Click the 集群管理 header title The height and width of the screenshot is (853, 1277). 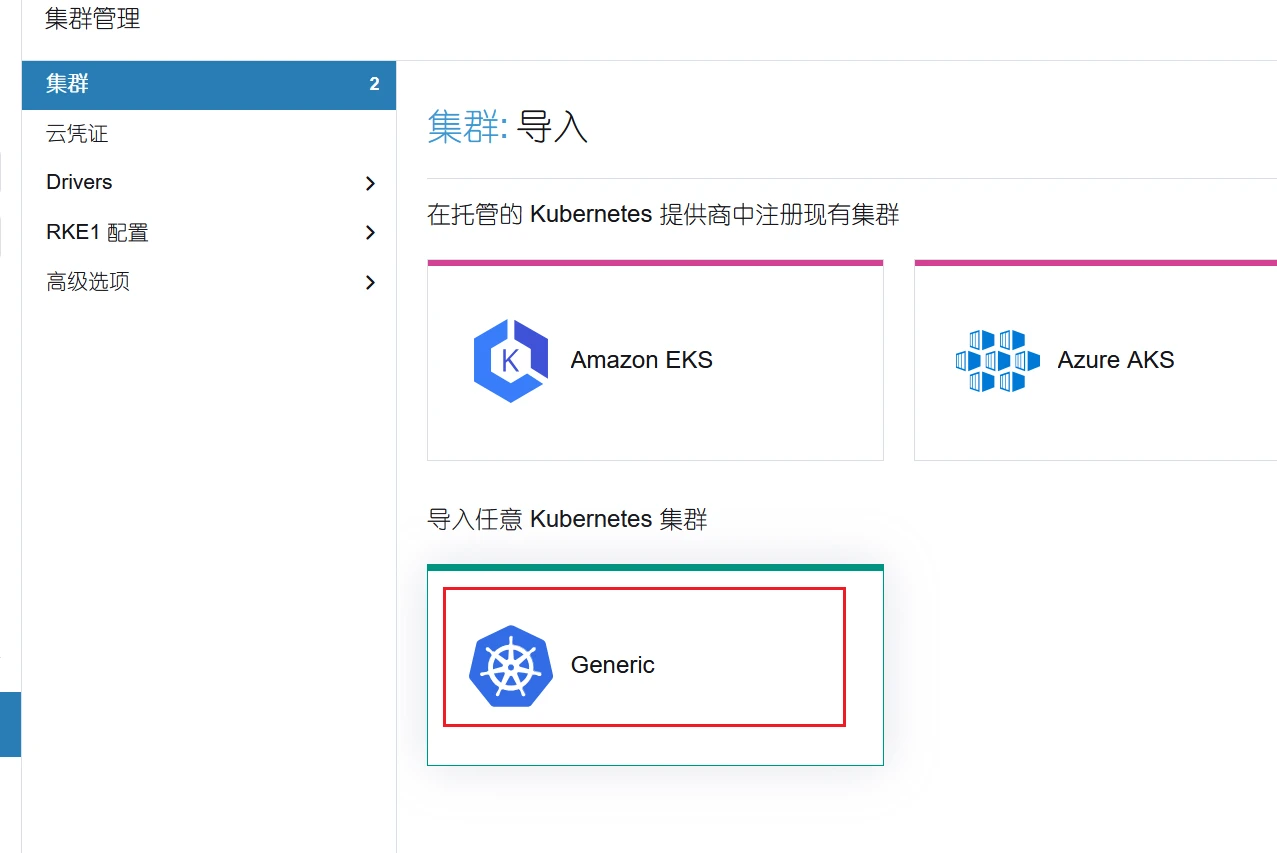click(92, 19)
